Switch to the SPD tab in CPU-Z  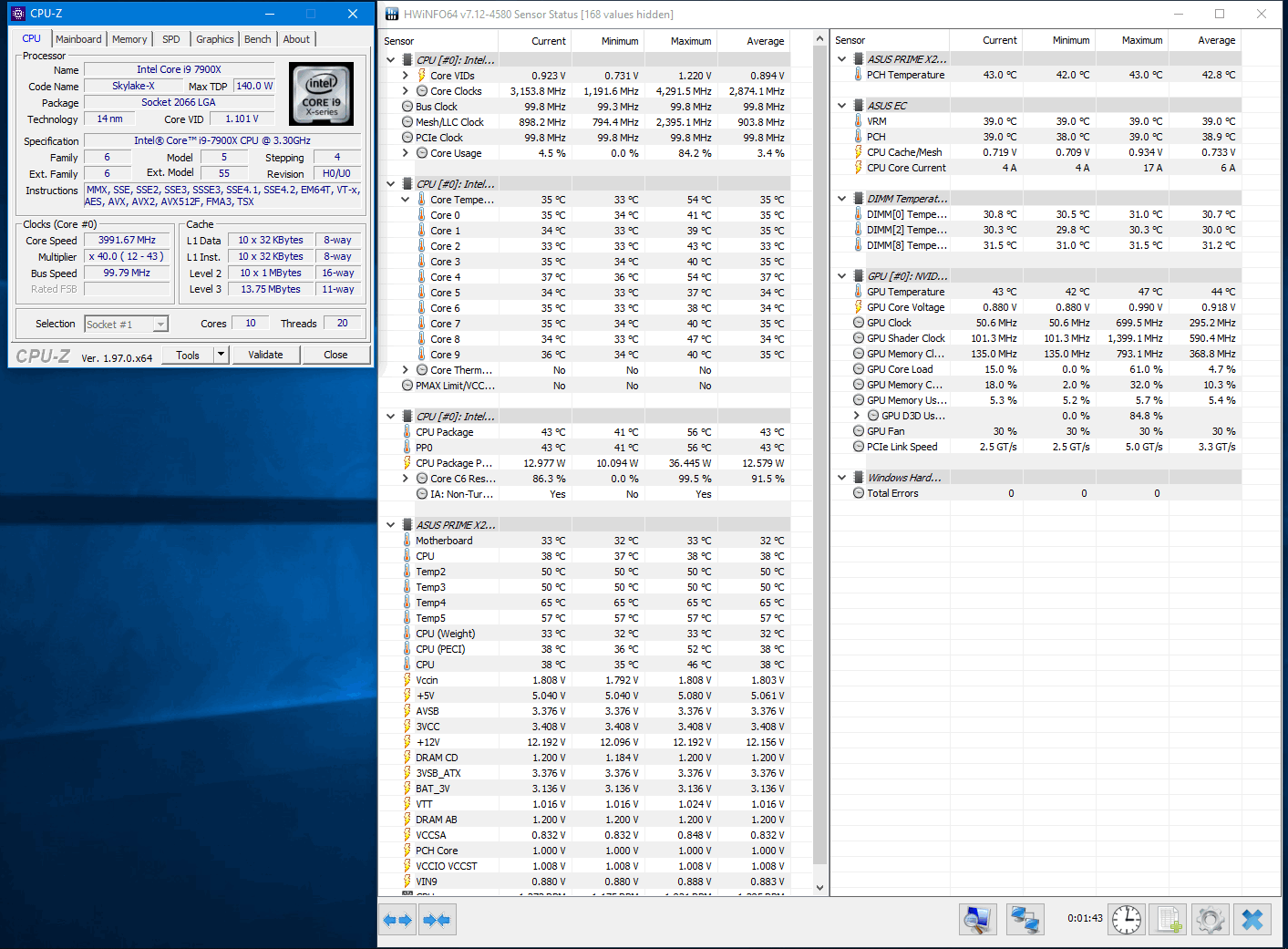pos(171,39)
